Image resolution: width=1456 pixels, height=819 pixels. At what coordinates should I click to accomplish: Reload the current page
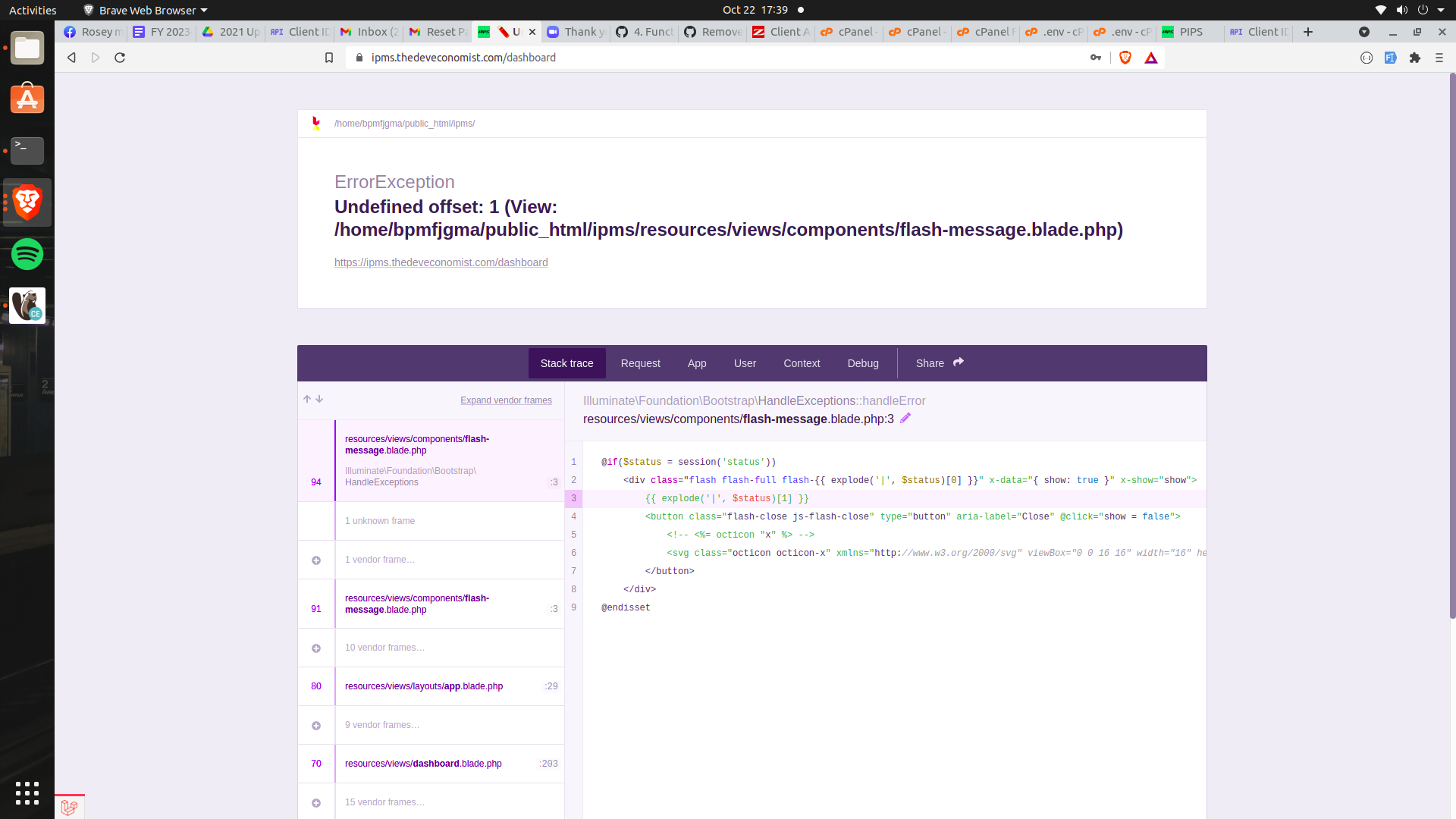(120, 58)
